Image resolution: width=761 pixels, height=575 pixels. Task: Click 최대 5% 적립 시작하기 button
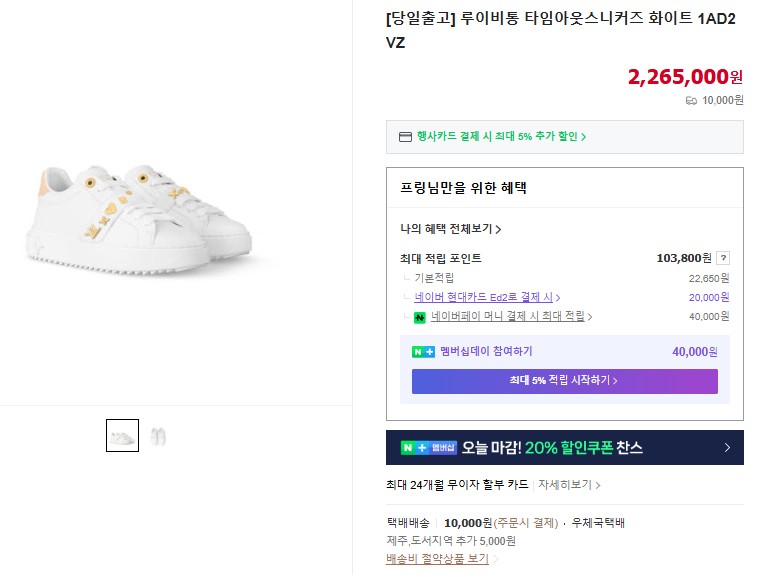(564, 381)
